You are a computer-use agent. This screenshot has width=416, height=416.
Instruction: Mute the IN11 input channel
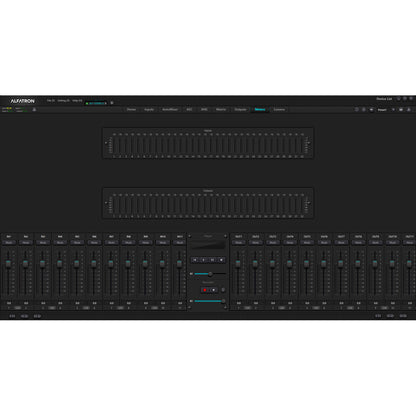(x=180, y=242)
